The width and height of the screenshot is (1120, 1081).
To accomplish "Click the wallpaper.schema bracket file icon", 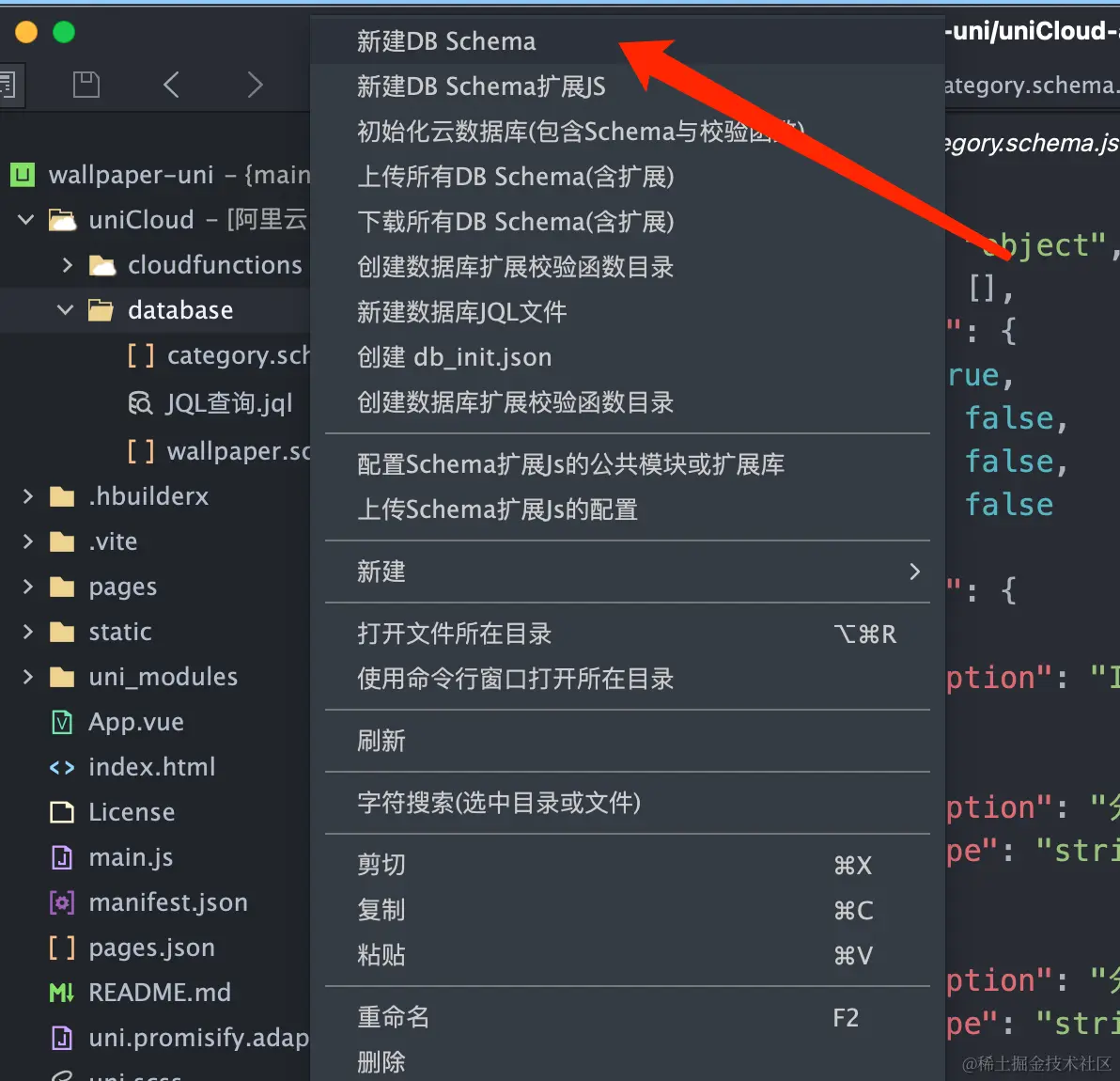I will pyautogui.click(x=140, y=451).
